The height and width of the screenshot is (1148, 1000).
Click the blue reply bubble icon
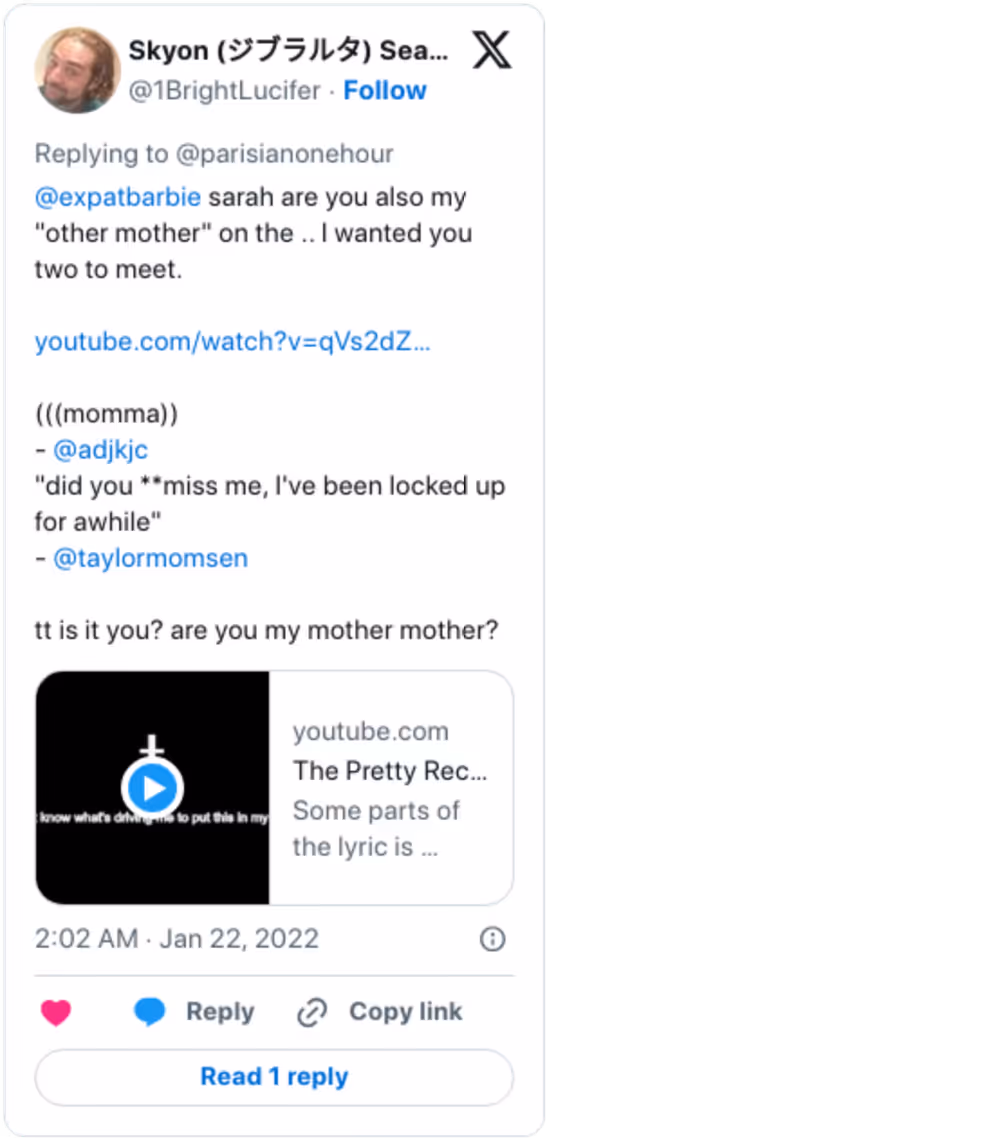coord(150,1012)
